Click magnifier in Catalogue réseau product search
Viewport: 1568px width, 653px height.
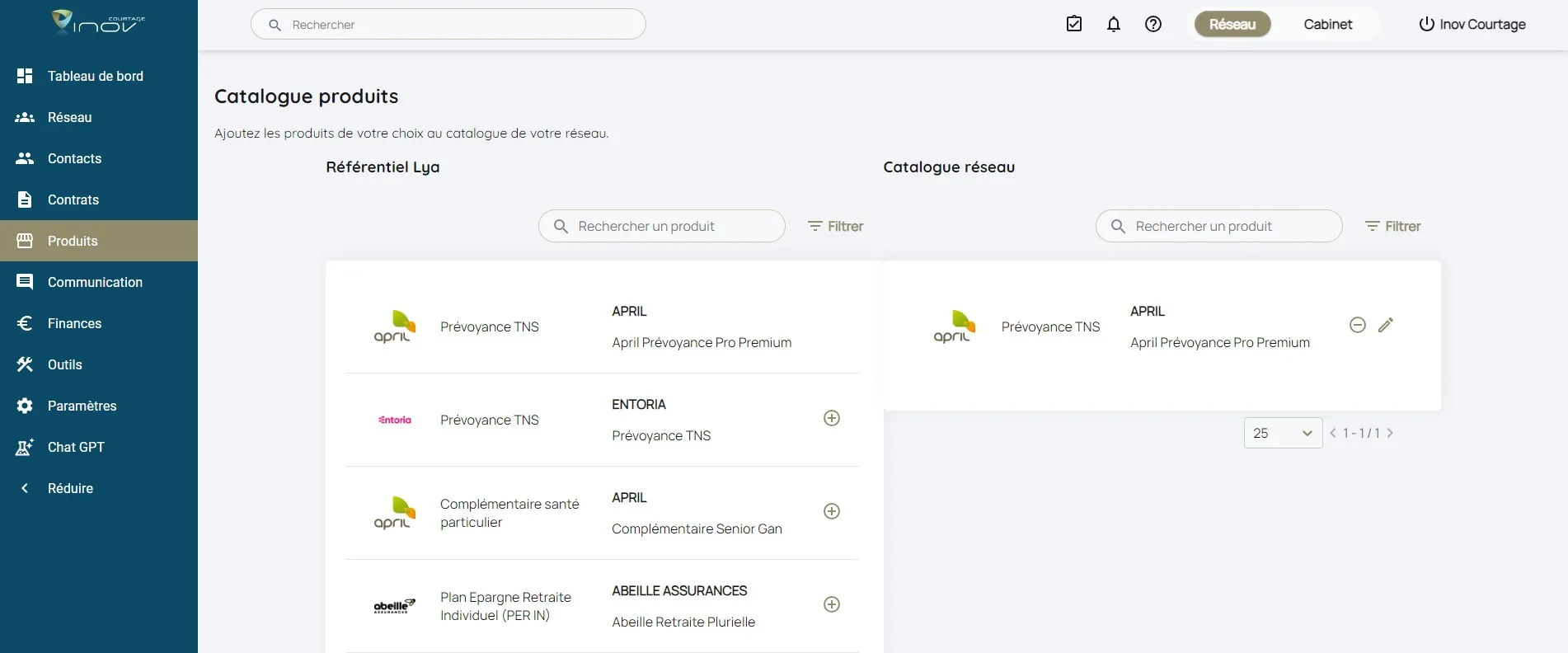(1118, 226)
